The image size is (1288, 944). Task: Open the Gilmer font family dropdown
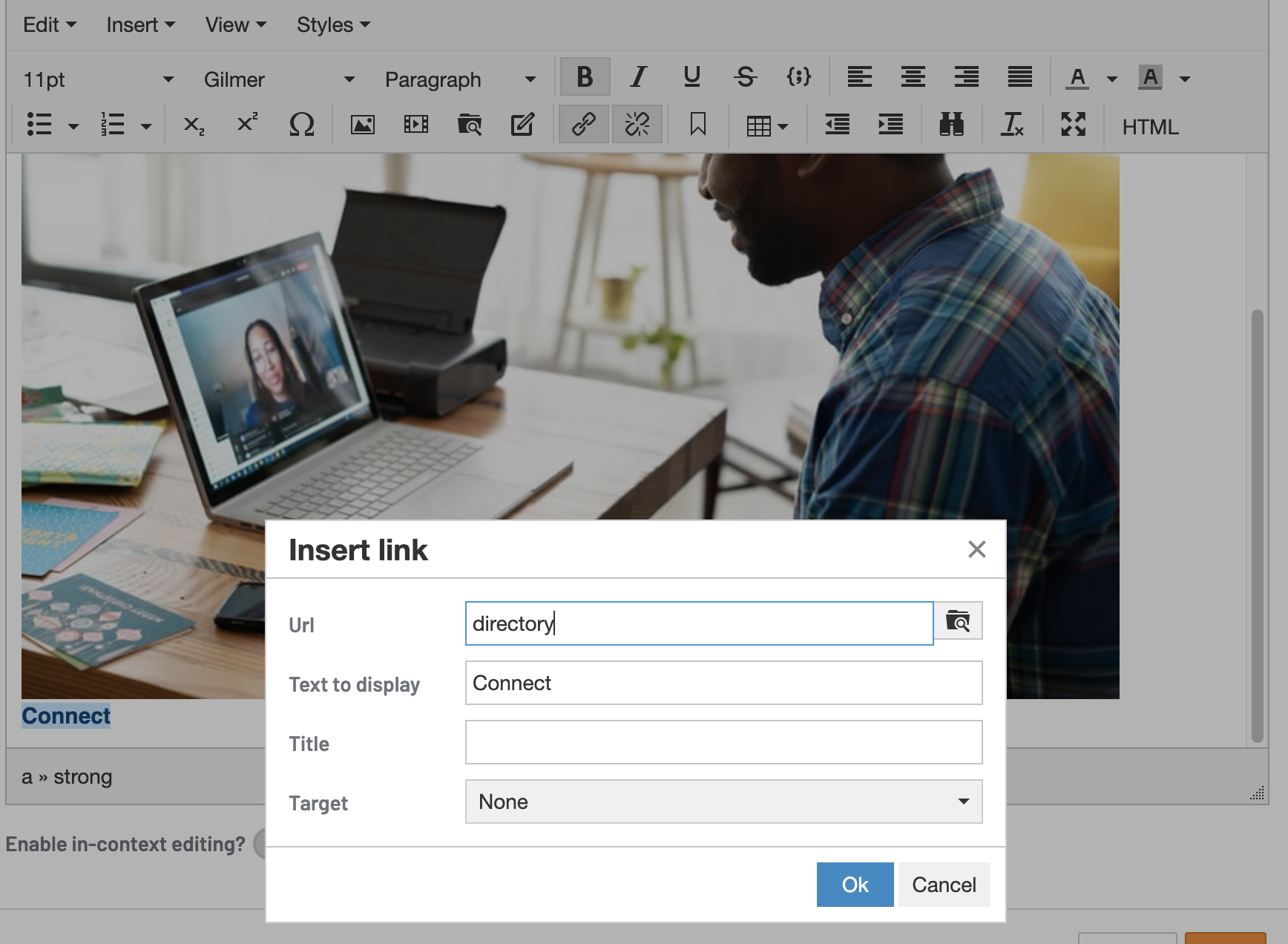click(x=279, y=79)
